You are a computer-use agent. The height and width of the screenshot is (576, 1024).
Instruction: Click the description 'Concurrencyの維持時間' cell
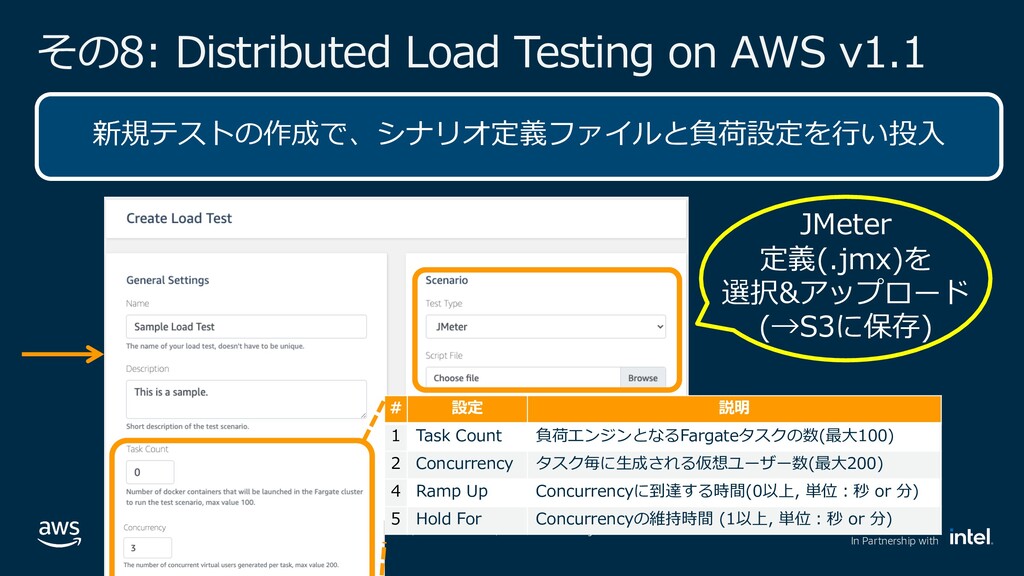pyautogui.click(x=734, y=519)
